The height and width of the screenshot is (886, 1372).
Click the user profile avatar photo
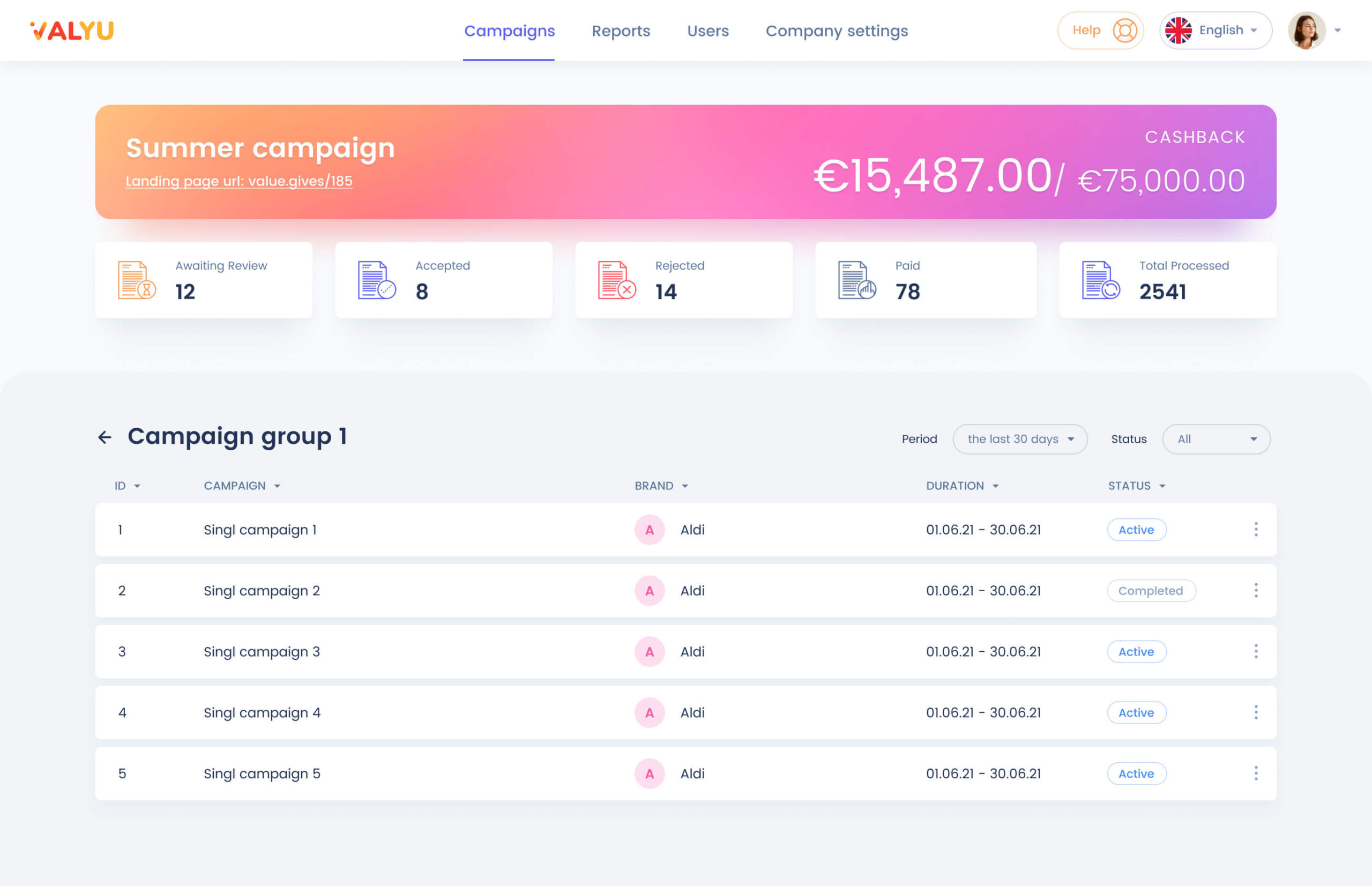[x=1307, y=31]
